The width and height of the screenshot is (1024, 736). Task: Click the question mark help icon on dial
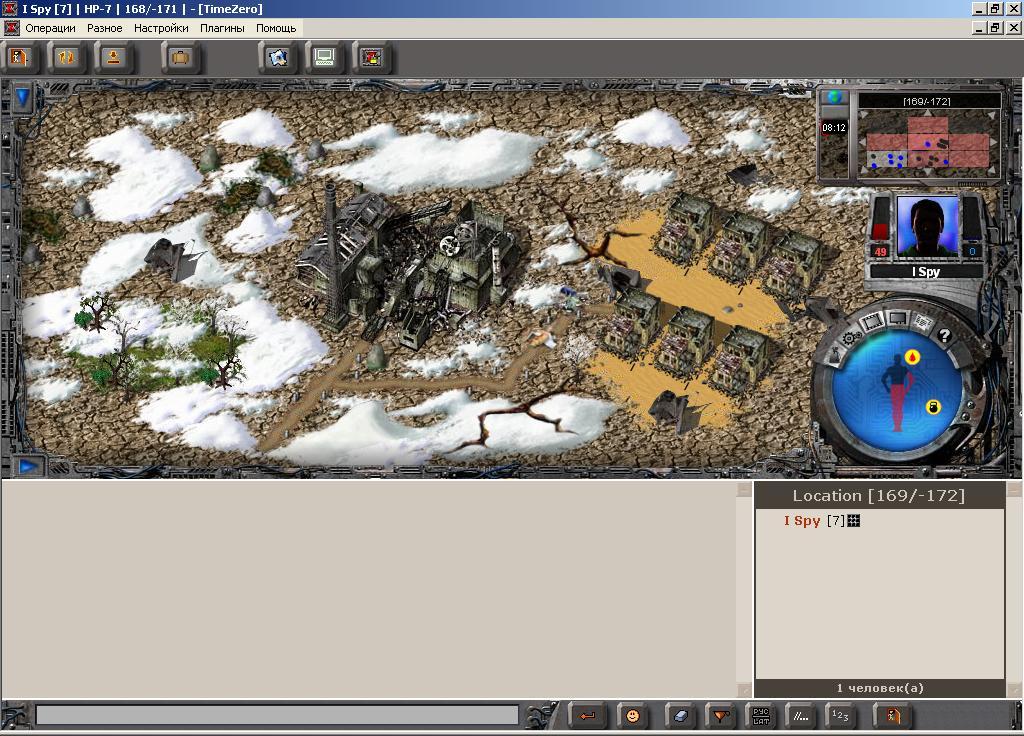point(944,336)
